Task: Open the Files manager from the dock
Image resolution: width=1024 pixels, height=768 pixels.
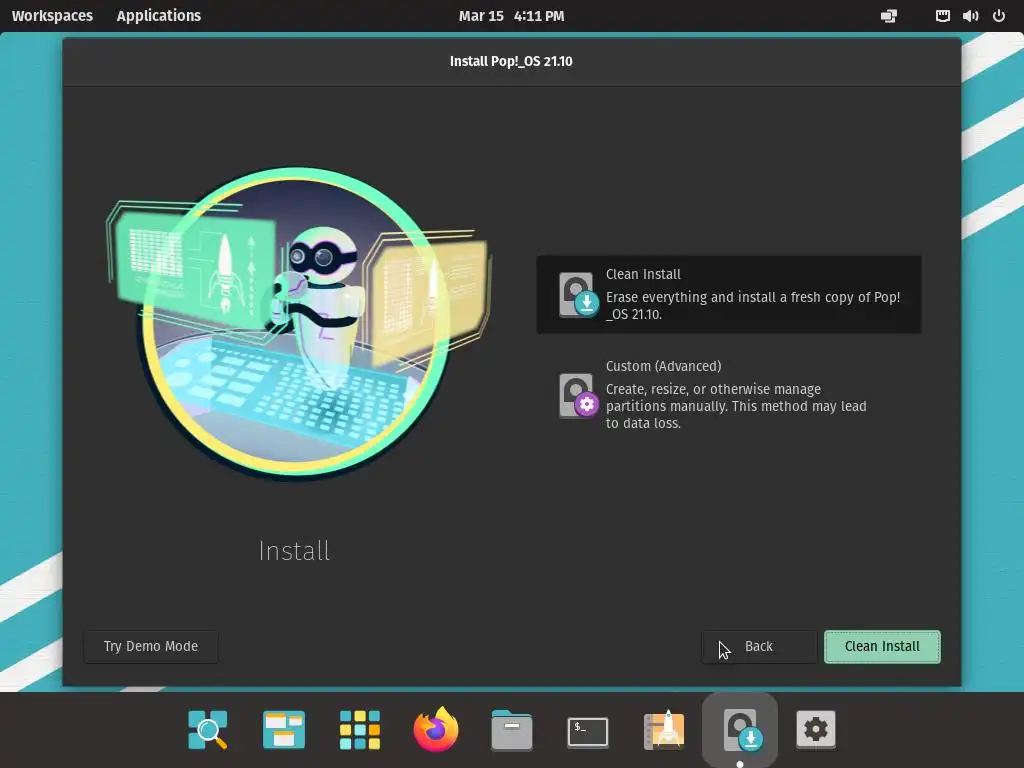Action: click(x=511, y=729)
